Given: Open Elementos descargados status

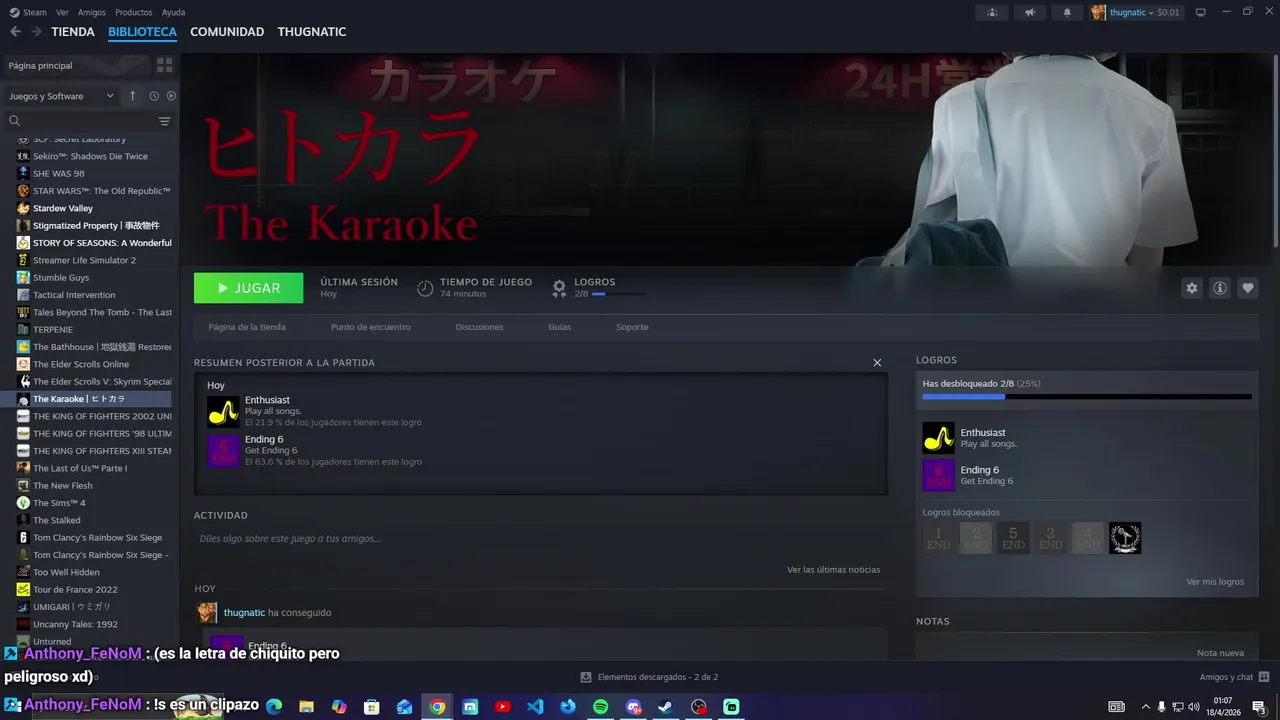Looking at the screenshot, I should 649,677.
